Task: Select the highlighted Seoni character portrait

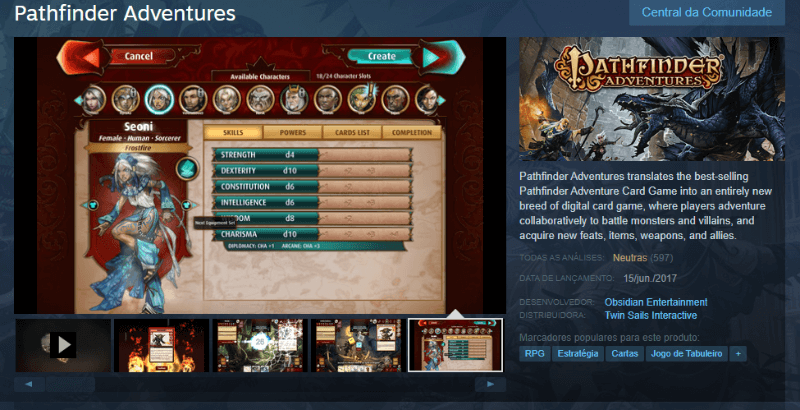Action: click(159, 99)
